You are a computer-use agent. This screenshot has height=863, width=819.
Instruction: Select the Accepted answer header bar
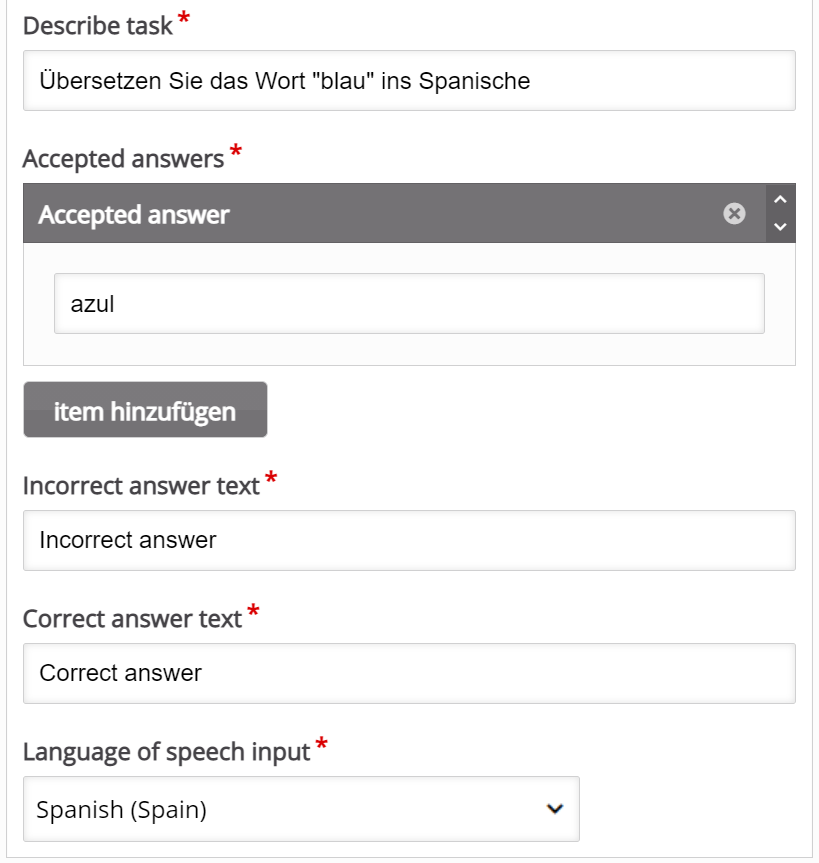pyautogui.click(x=300, y=214)
